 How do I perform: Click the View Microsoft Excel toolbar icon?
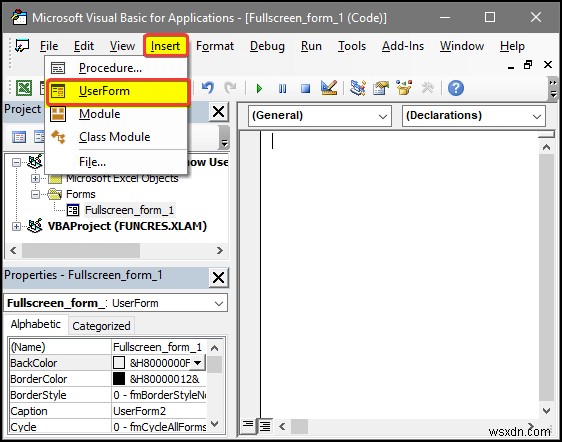pyautogui.click(x=24, y=88)
